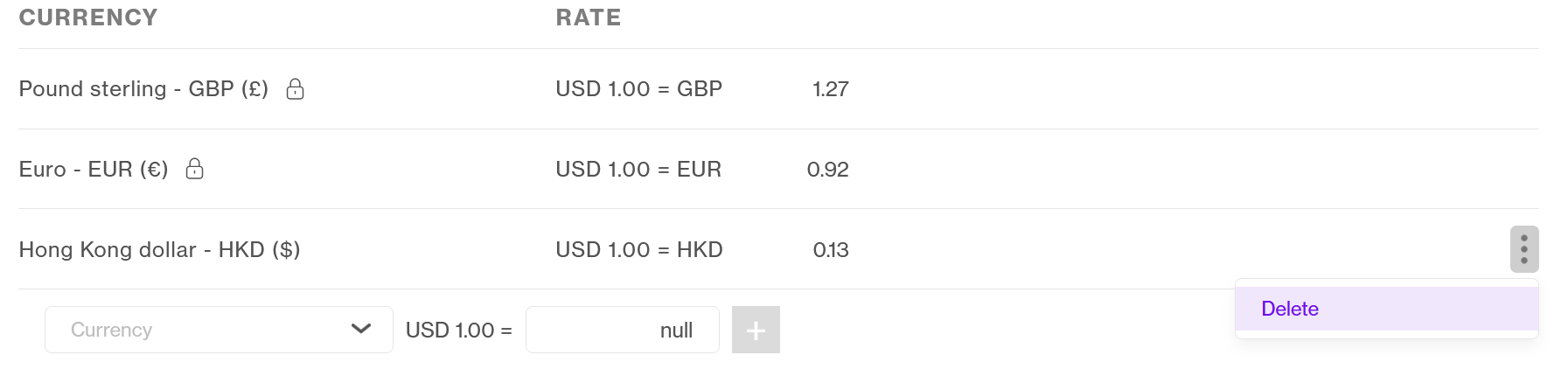Click the RATE column header
Image resolution: width=1568 pixels, height=369 pixels.
point(589,17)
